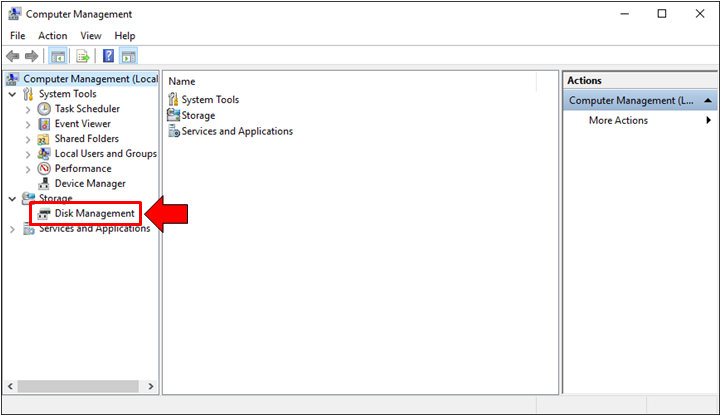Viewport: 721px width, 416px height.
Task: Select Computer Management (Local) root label
Action: [x=91, y=79]
